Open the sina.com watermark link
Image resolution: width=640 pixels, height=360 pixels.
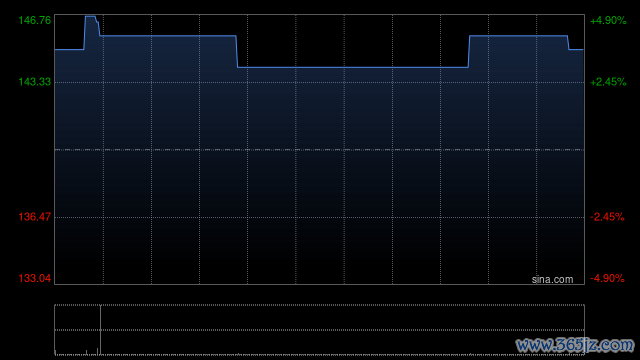(552, 280)
